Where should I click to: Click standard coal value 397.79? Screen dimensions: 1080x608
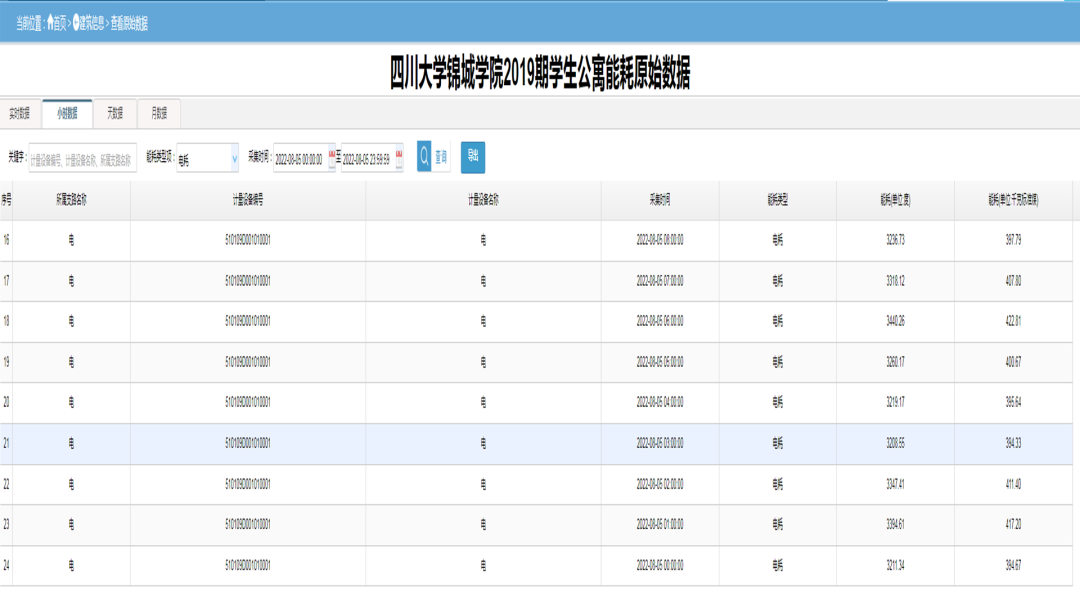pos(1013,240)
